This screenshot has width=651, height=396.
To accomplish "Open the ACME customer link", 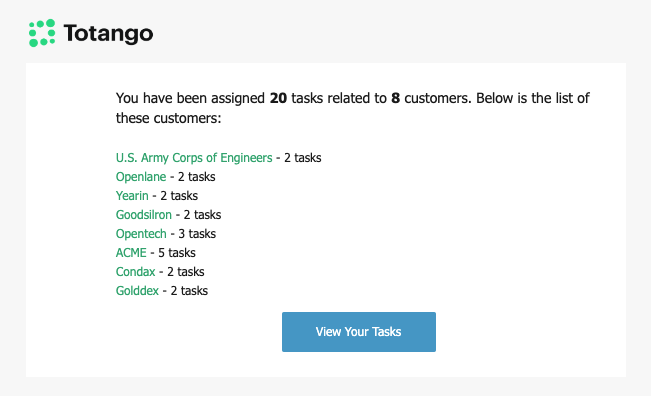I will [131, 253].
